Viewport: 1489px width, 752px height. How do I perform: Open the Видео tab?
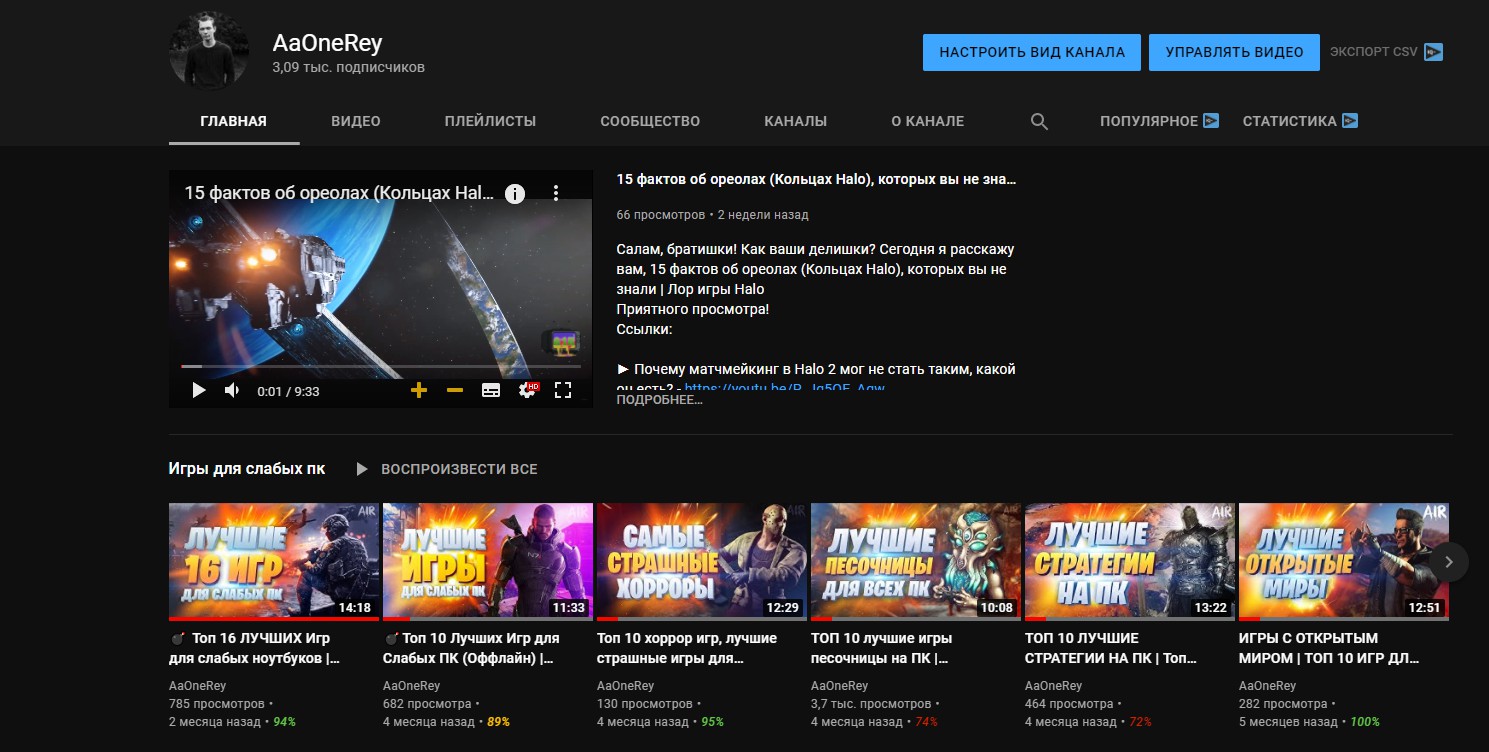click(356, 121)
